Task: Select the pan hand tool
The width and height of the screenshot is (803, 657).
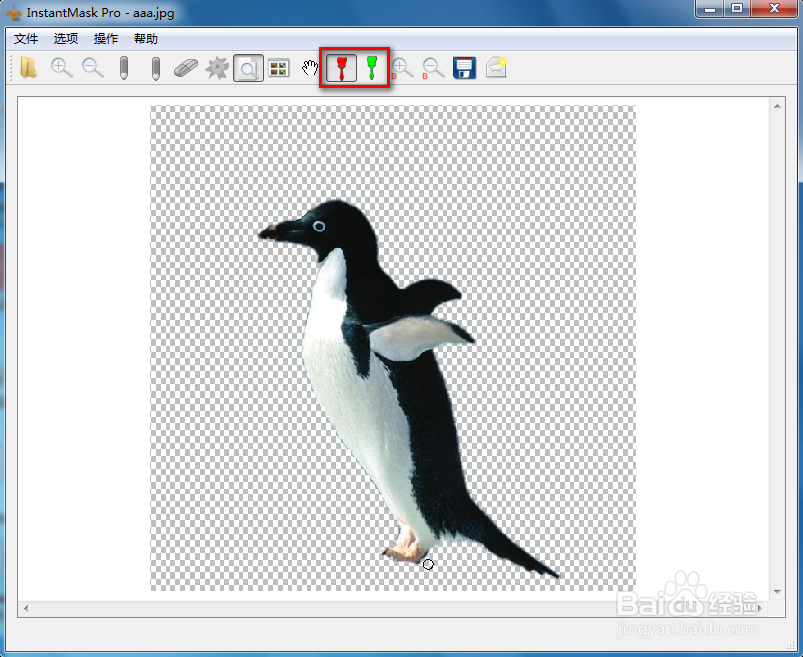Action: click(311, 68)
